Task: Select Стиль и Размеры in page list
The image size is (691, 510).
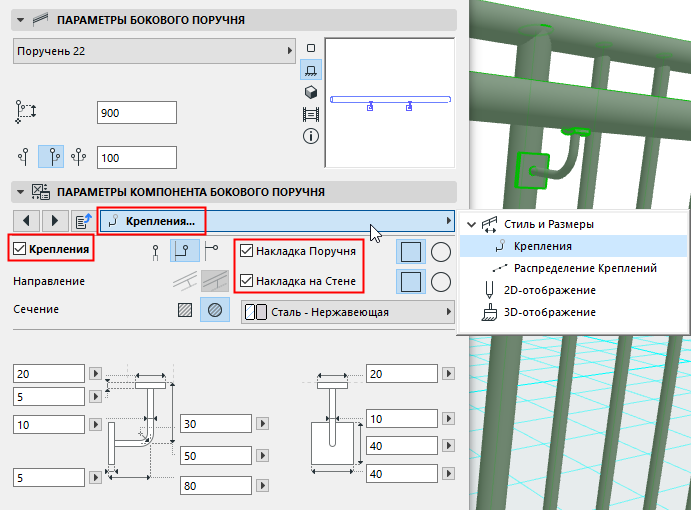Action: [549, 224]
